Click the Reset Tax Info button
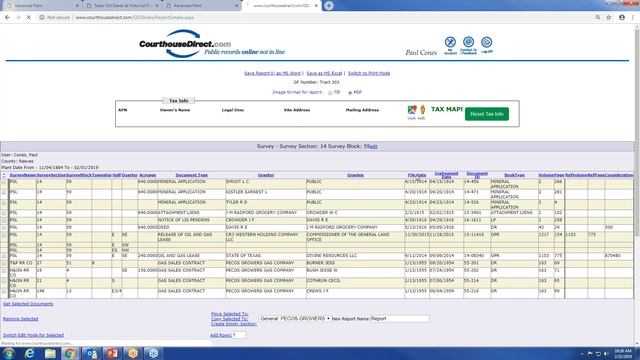The width and height of the screenshot is (640, 360). [487, 114]
